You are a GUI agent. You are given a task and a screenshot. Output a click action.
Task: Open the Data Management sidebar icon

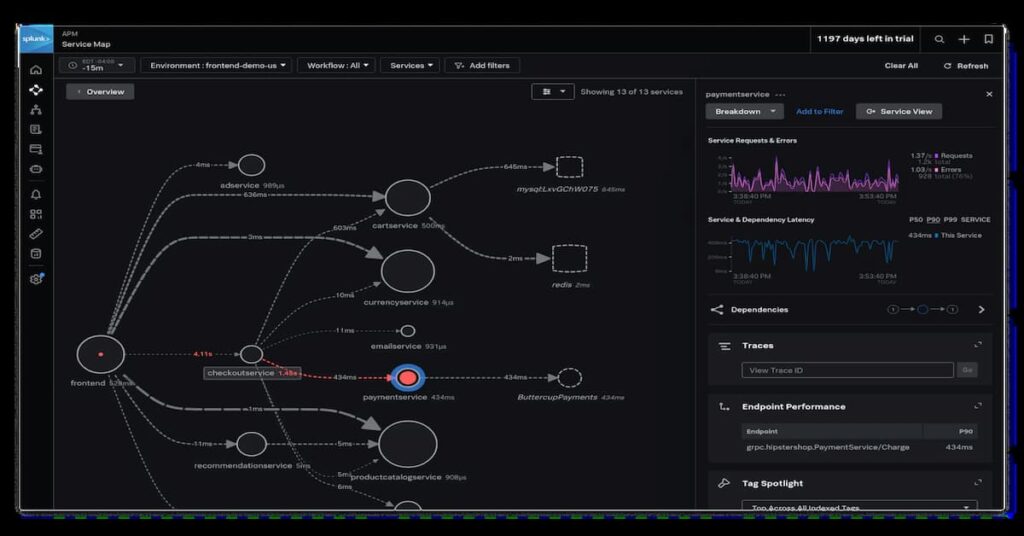[x=36, y=253]
